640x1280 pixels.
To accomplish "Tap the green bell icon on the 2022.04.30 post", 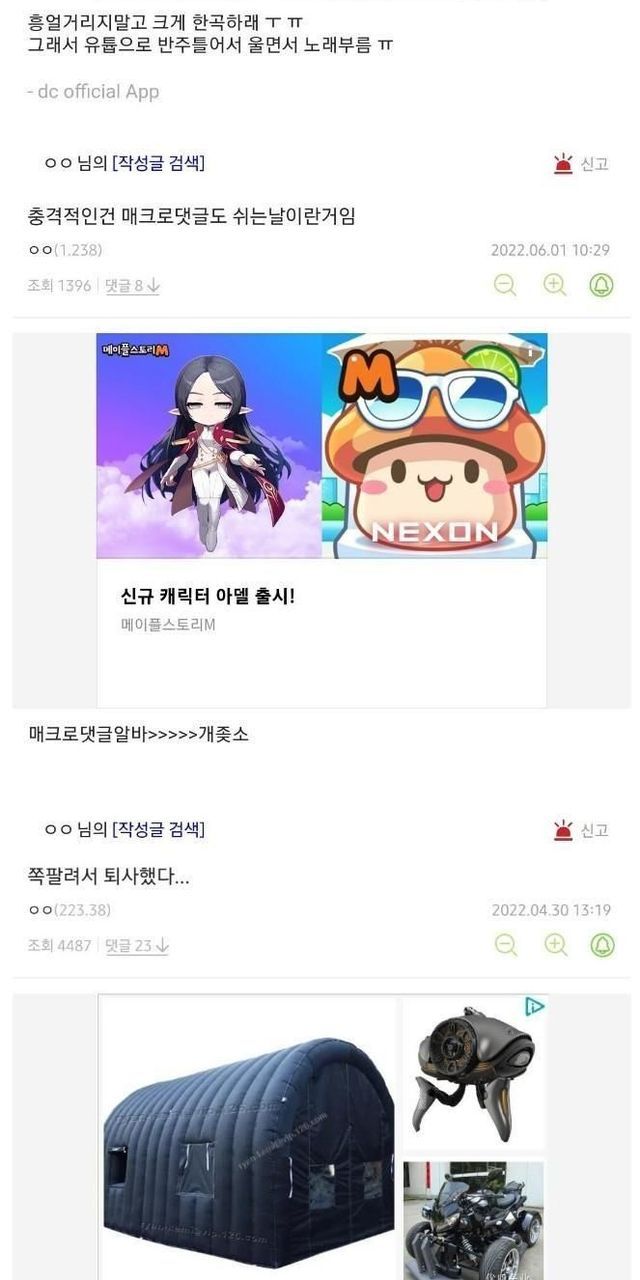I will 602,945.
